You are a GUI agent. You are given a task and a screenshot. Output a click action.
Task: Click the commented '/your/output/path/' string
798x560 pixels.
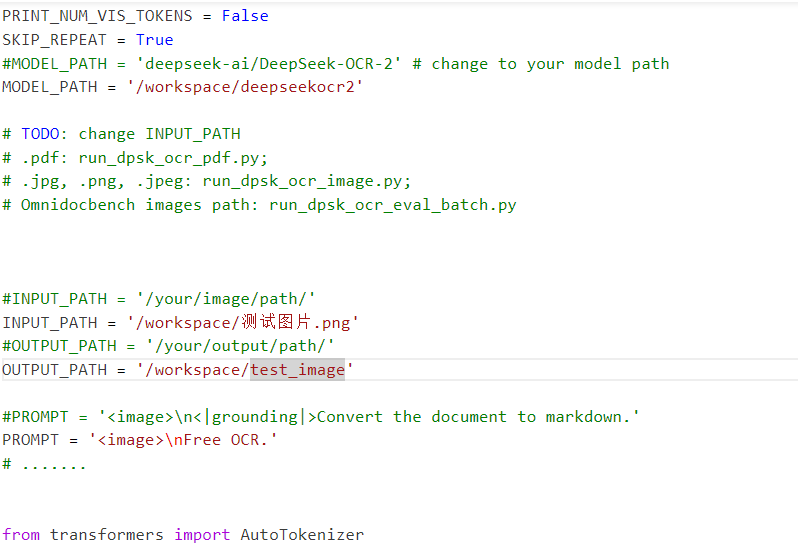(240, 346)
